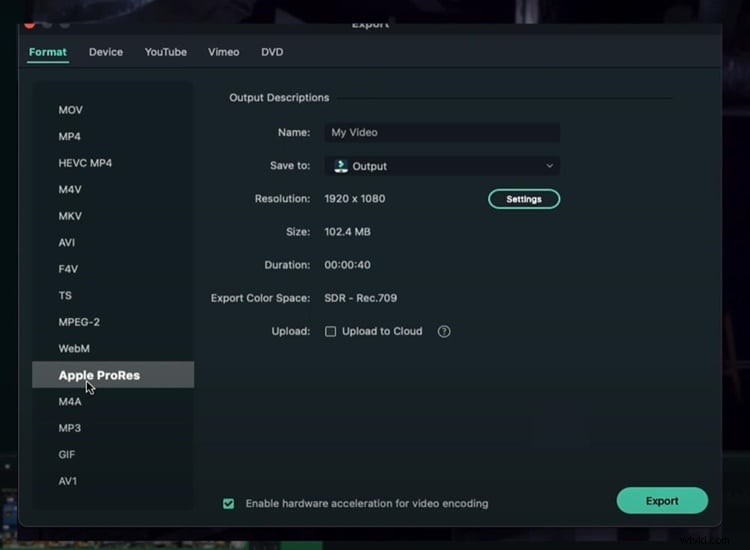Click the Name field containing My Video
Image resolution: width=750 pixels, height=550 pixels.
441,132
